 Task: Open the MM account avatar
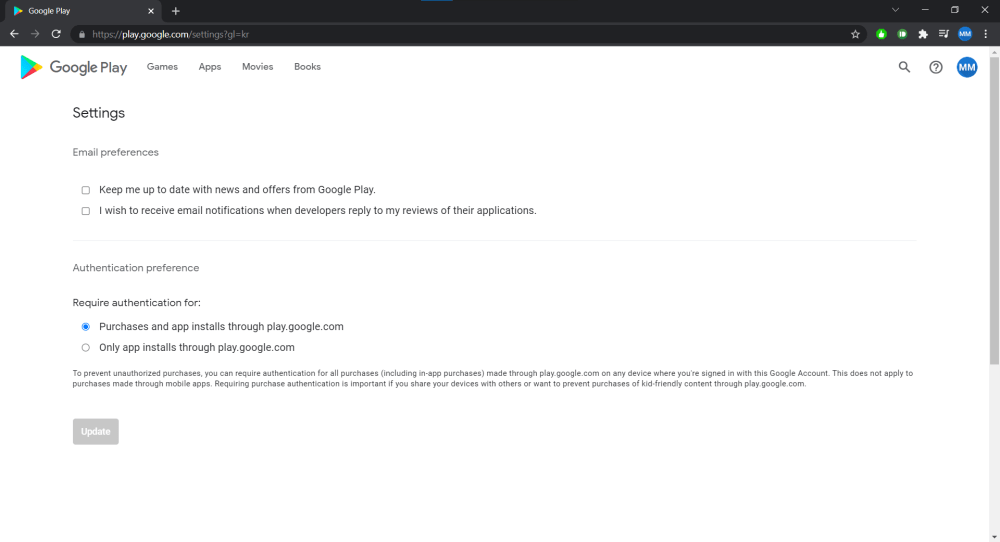tap(966, 67)
